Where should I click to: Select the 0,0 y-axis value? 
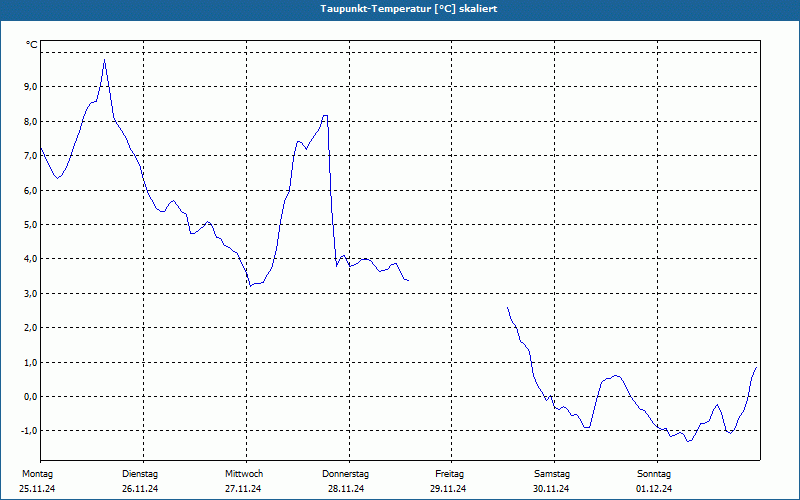coord(31,396)
